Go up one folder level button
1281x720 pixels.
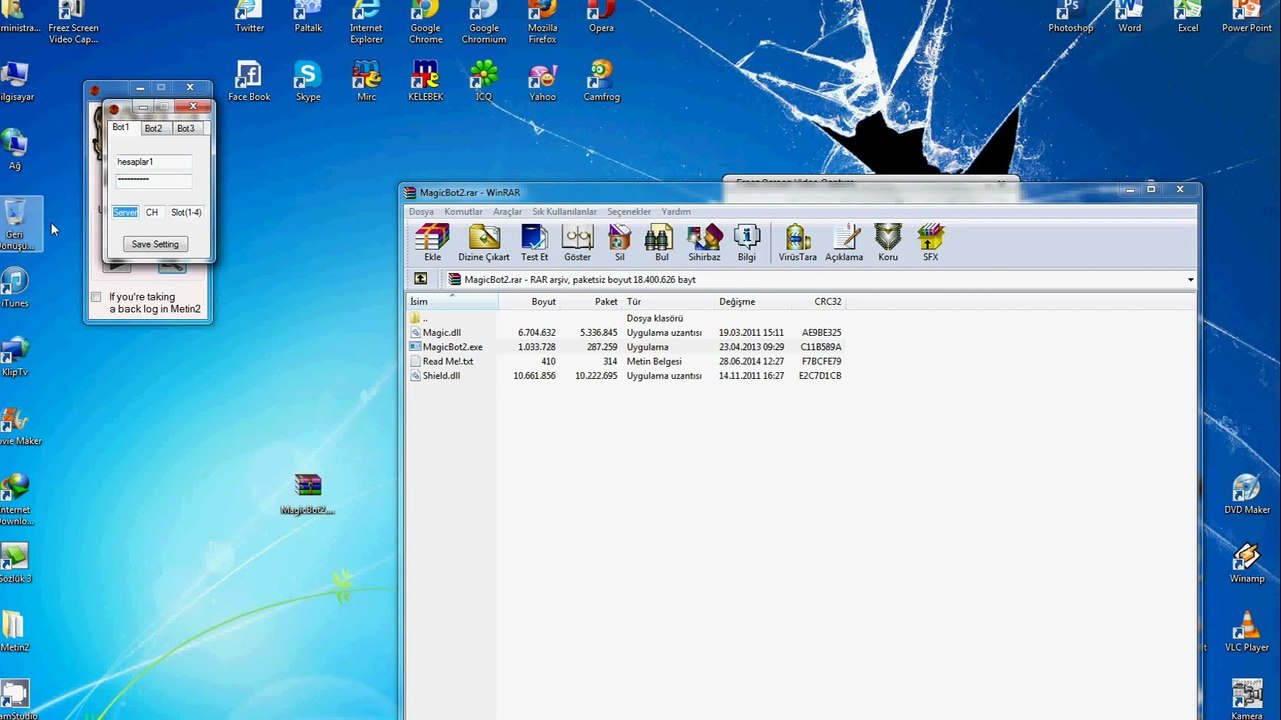(421, 280)
